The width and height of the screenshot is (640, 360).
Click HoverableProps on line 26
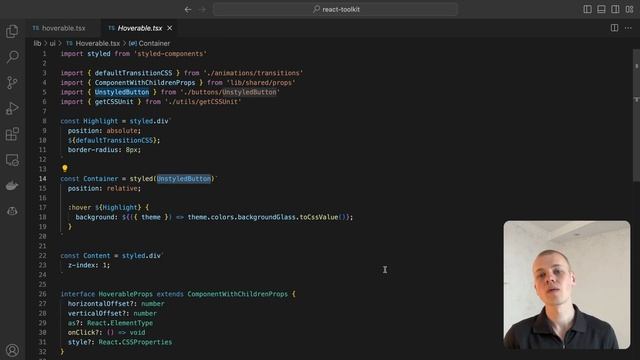click(x=125, y=294)
